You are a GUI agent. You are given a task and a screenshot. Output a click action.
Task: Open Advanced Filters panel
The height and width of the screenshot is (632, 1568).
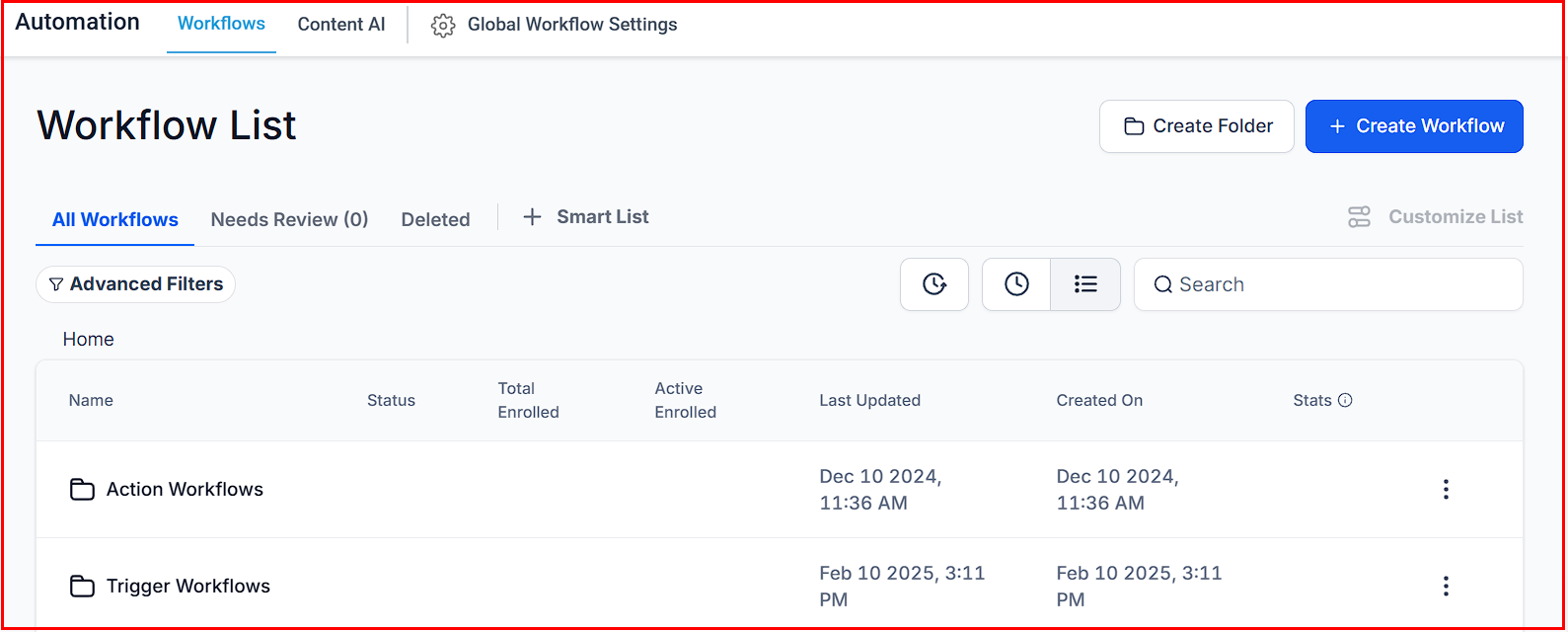136,284
